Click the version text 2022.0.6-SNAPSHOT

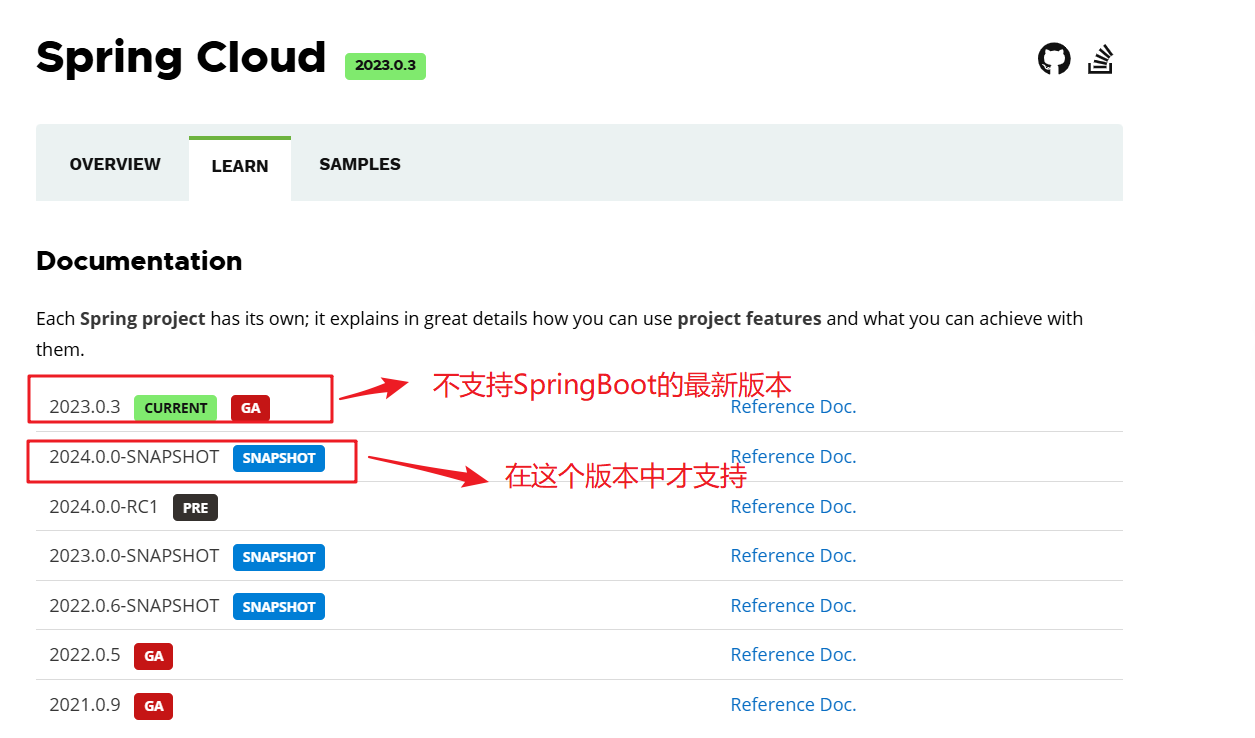[x=134, y=606]
